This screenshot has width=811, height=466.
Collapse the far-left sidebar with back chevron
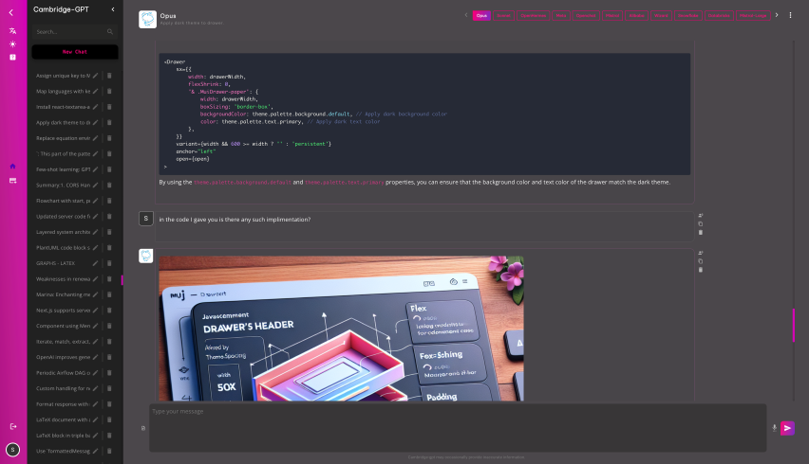tap(11, 12)
